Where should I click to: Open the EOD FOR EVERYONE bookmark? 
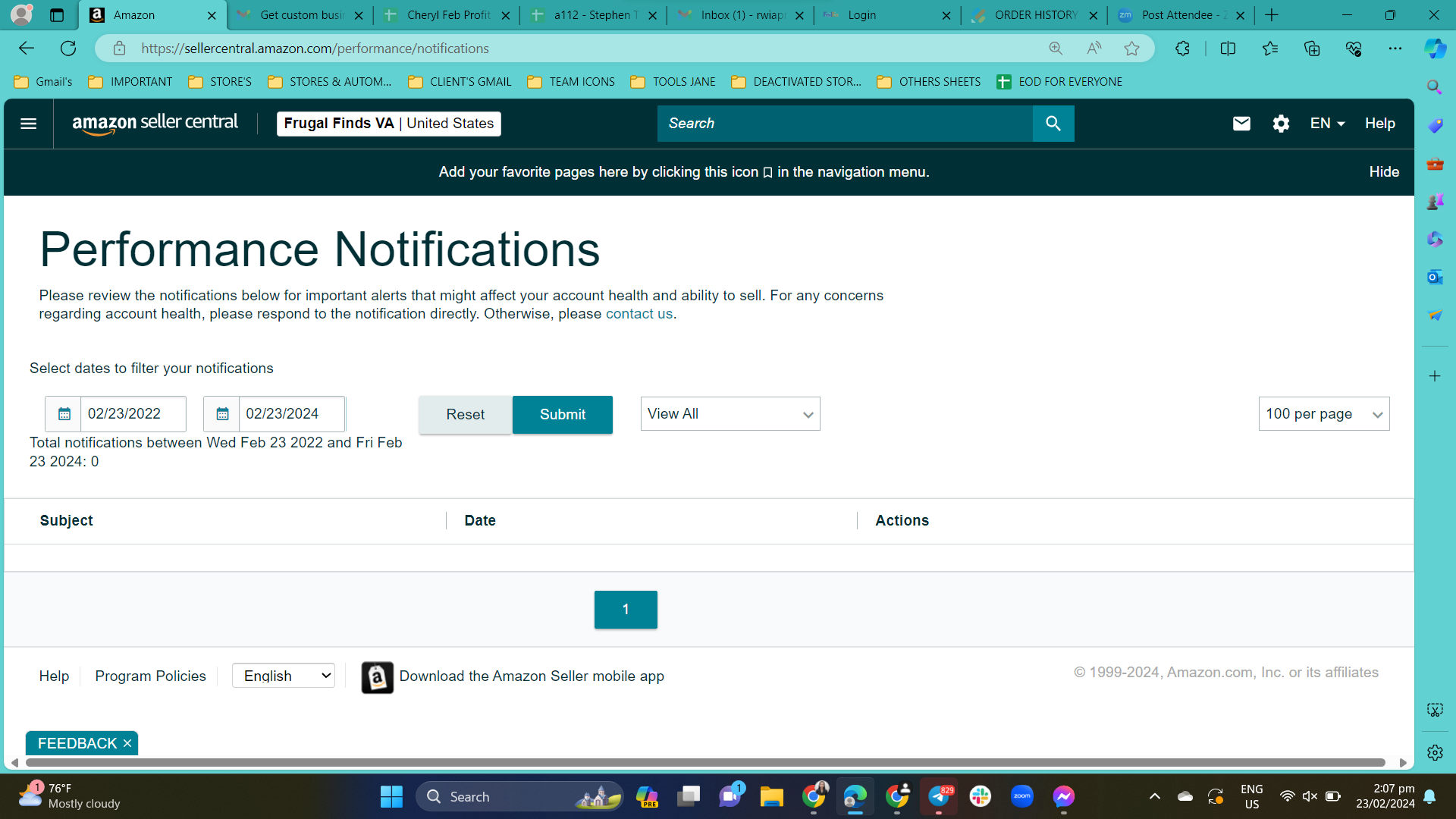[1059, 82]
